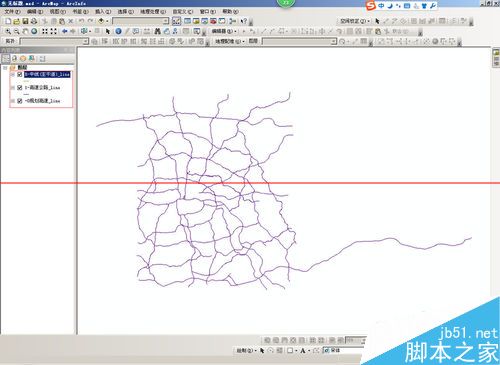Choose the Select Elements arrow tool
Viewport: 500px width, 365px height.
tap(108, 31)
